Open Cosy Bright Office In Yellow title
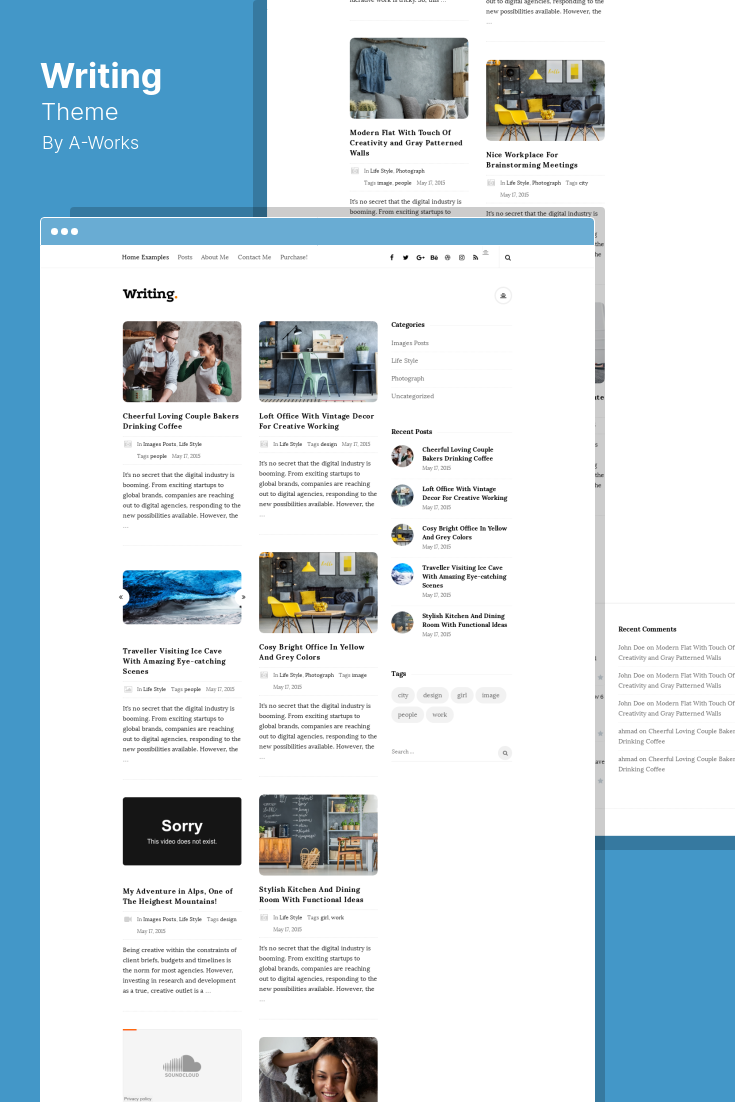The width and height of the screenshot is (735, 1102). 311,652
